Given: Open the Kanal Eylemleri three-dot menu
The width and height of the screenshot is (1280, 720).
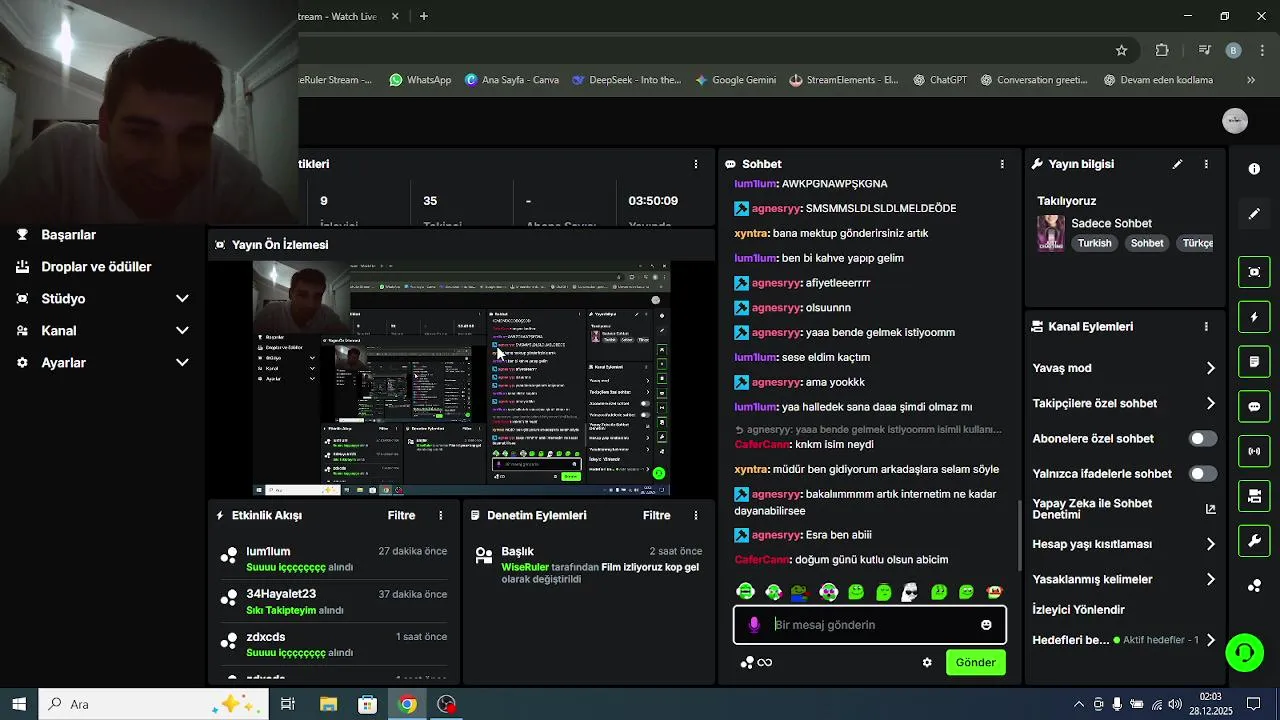Looking at the screenshot, I should point(1206,327).
